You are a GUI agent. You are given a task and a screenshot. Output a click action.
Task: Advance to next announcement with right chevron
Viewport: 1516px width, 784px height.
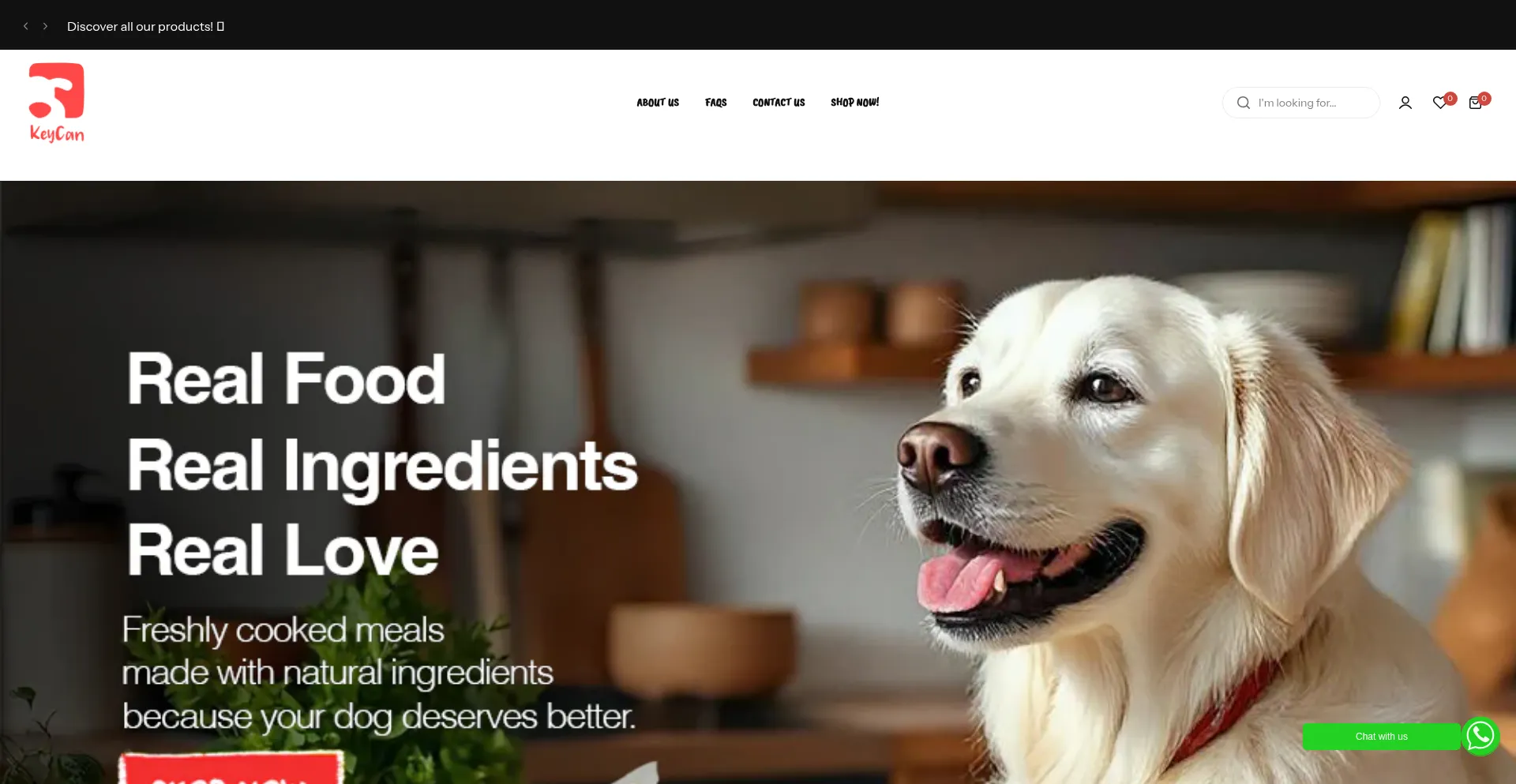[x=45, y=26]
